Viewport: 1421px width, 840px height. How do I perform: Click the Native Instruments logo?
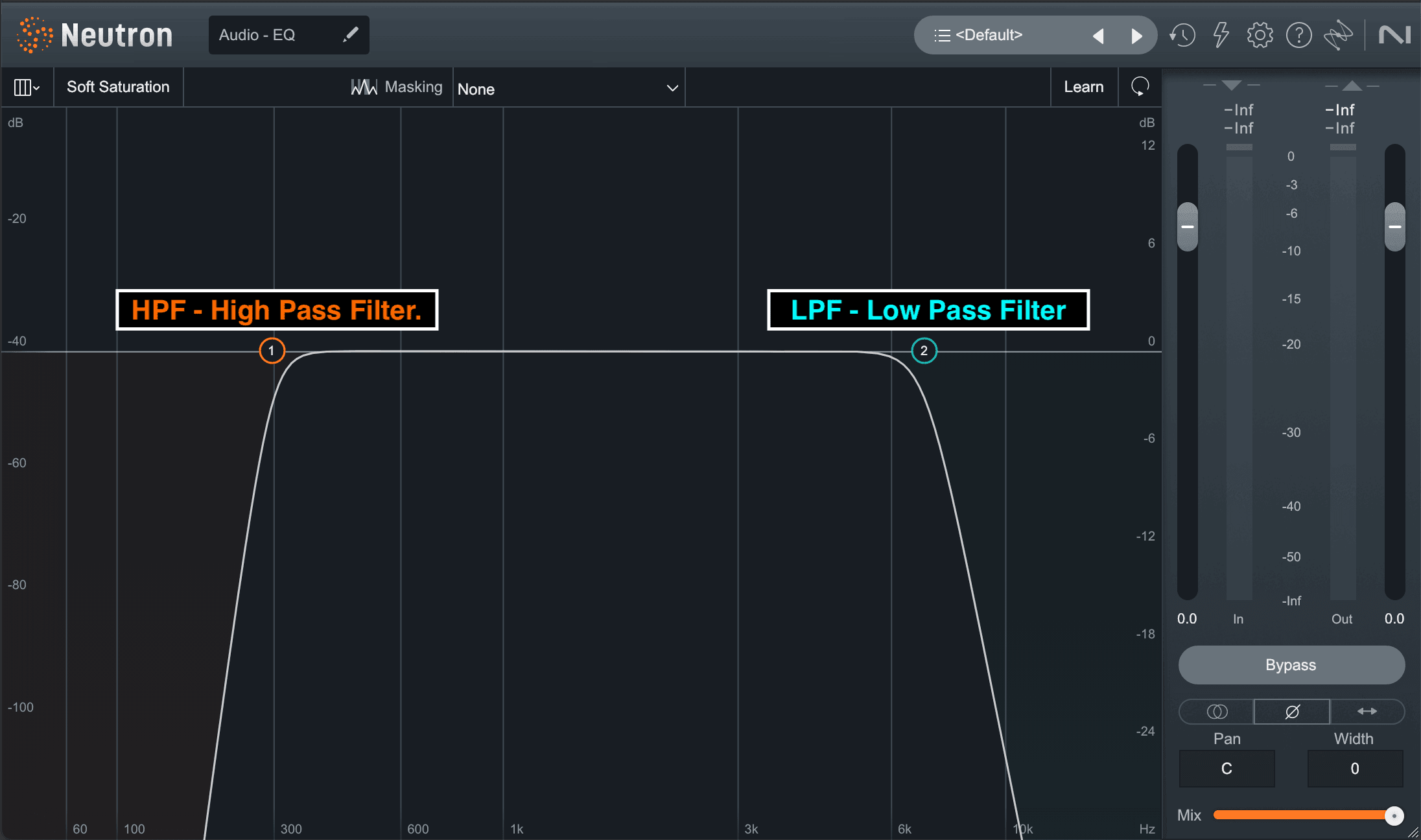(x=1394, y=35)
